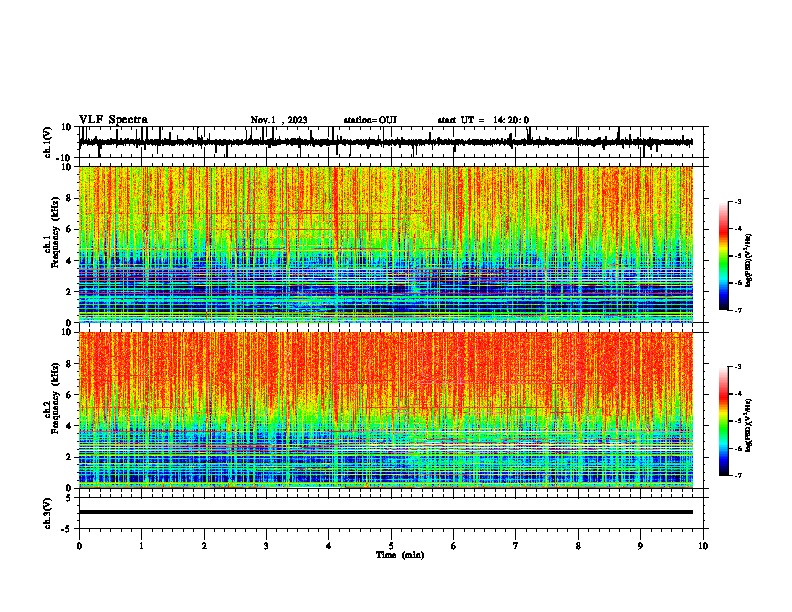Click the time axis tick label "1"
The image size is (792, 612).
141,546
